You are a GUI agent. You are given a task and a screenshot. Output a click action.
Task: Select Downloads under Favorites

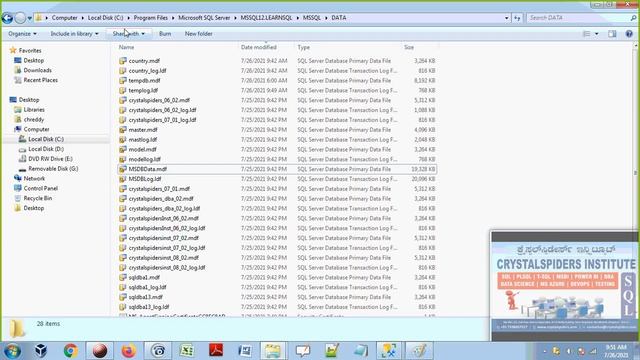coord(37,70)
